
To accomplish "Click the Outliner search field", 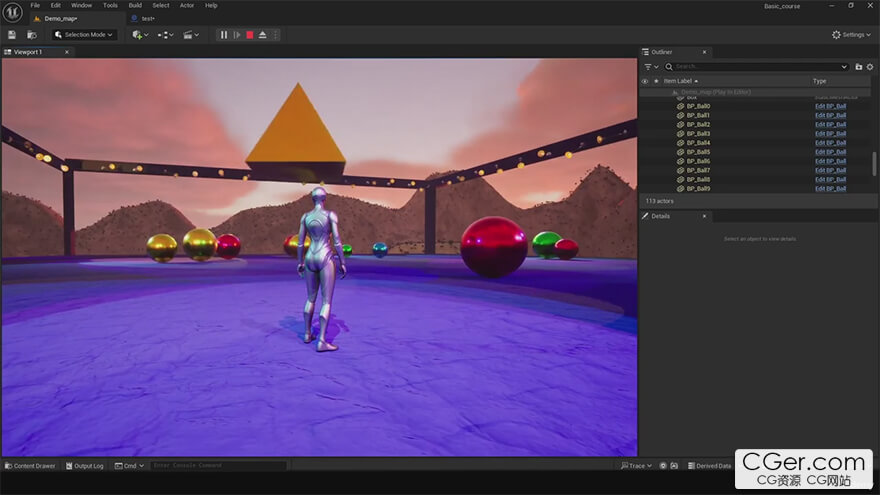I will (755, 67).
